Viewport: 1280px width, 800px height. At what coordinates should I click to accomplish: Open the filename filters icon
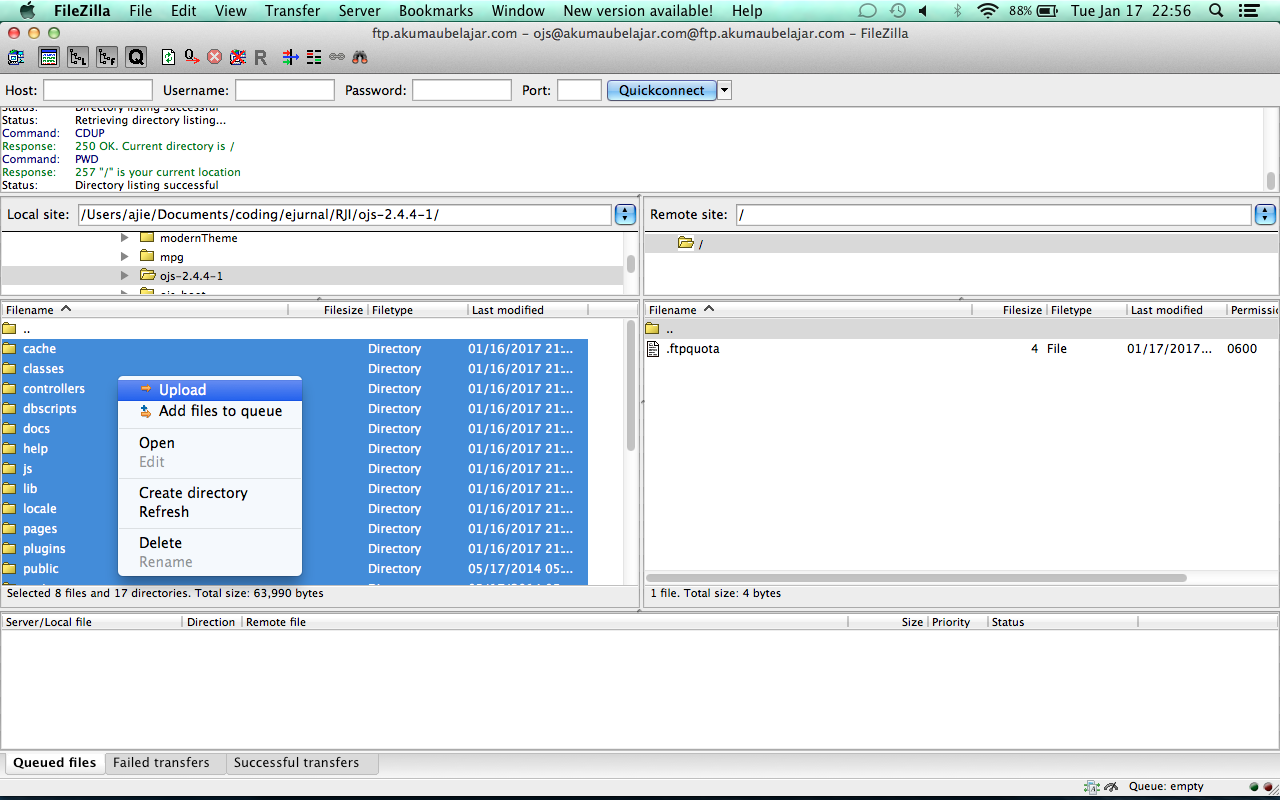pyautogui.click(x=314, y=58)
